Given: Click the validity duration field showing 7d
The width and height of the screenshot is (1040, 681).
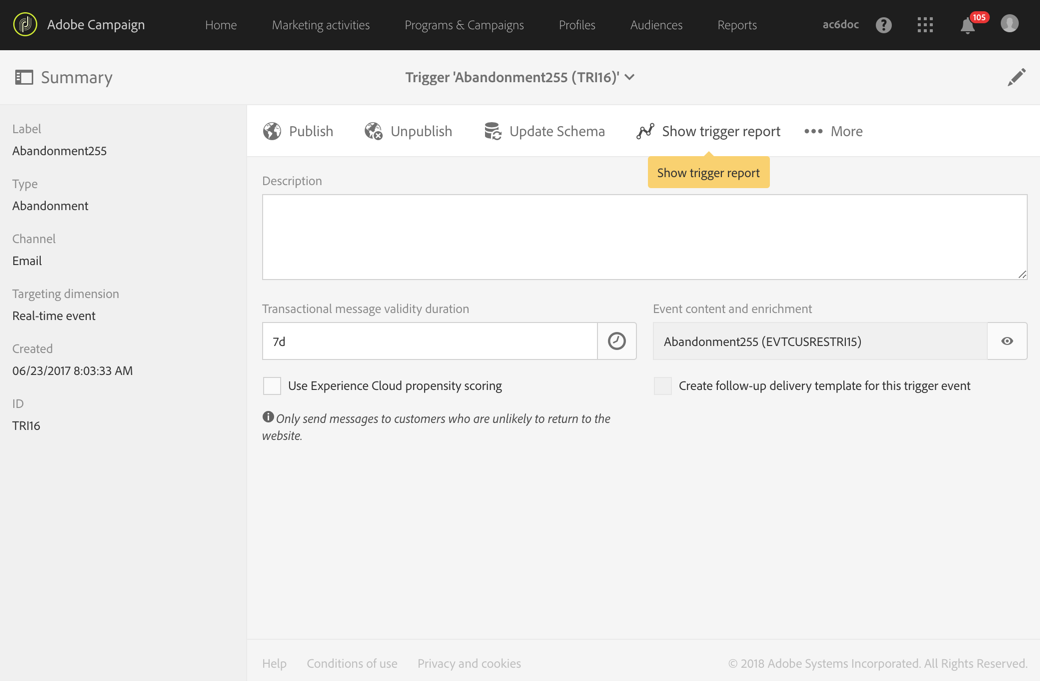Looking at the screenshot, I should (x=430, y=341).
